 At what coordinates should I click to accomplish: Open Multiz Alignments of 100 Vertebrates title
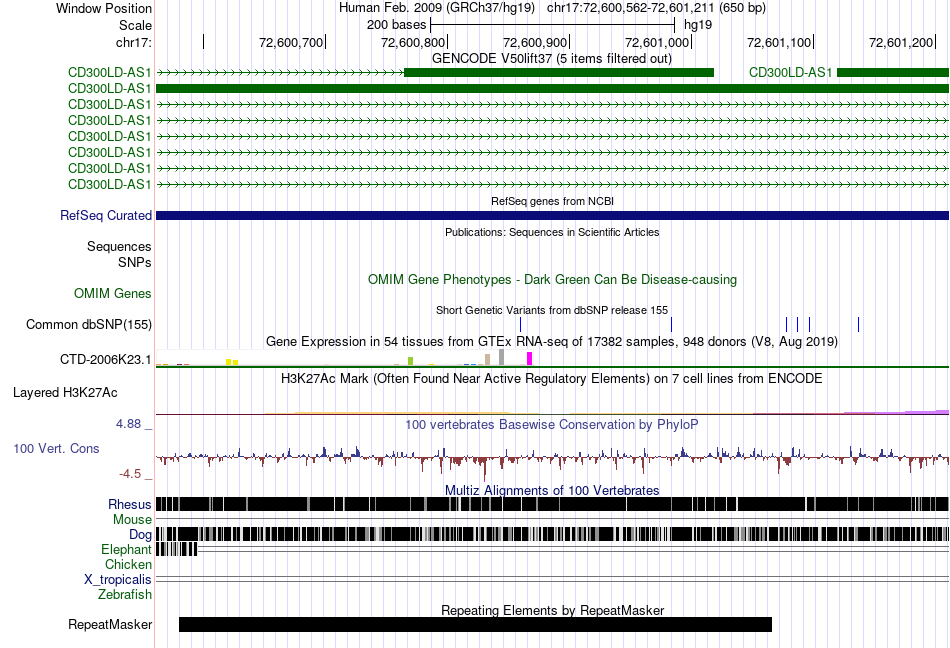[552, 491]
